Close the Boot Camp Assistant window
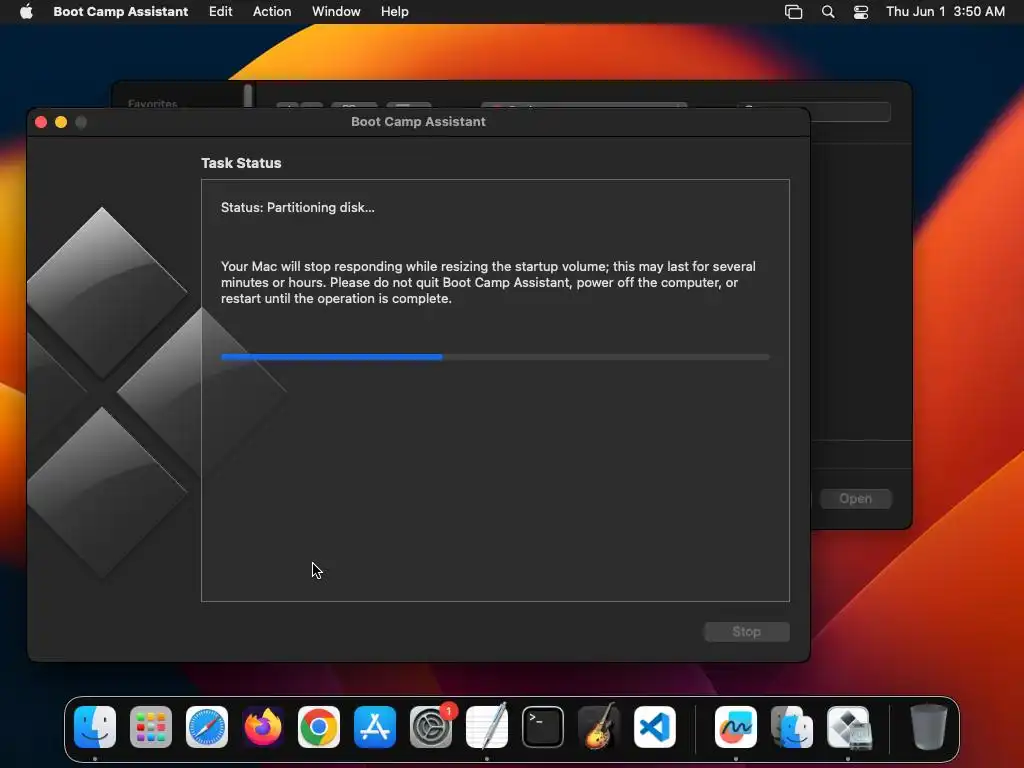 pyautogui.click(x=41, y=122)
